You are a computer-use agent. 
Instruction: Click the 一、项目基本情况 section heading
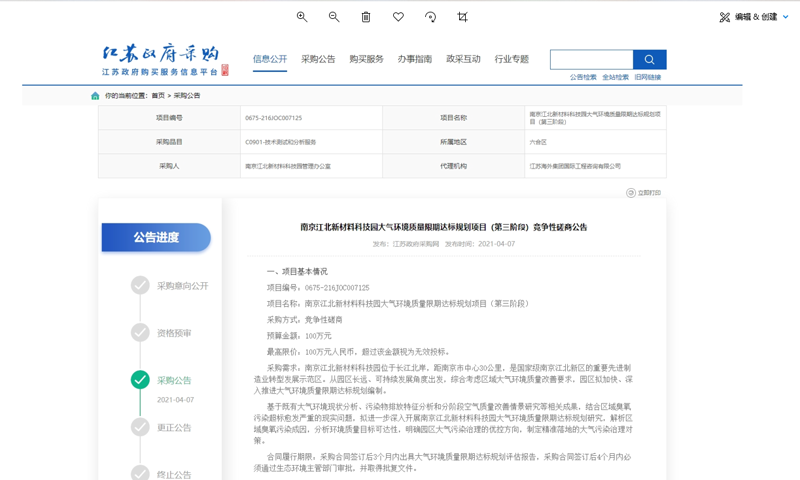tap(297, 271)
